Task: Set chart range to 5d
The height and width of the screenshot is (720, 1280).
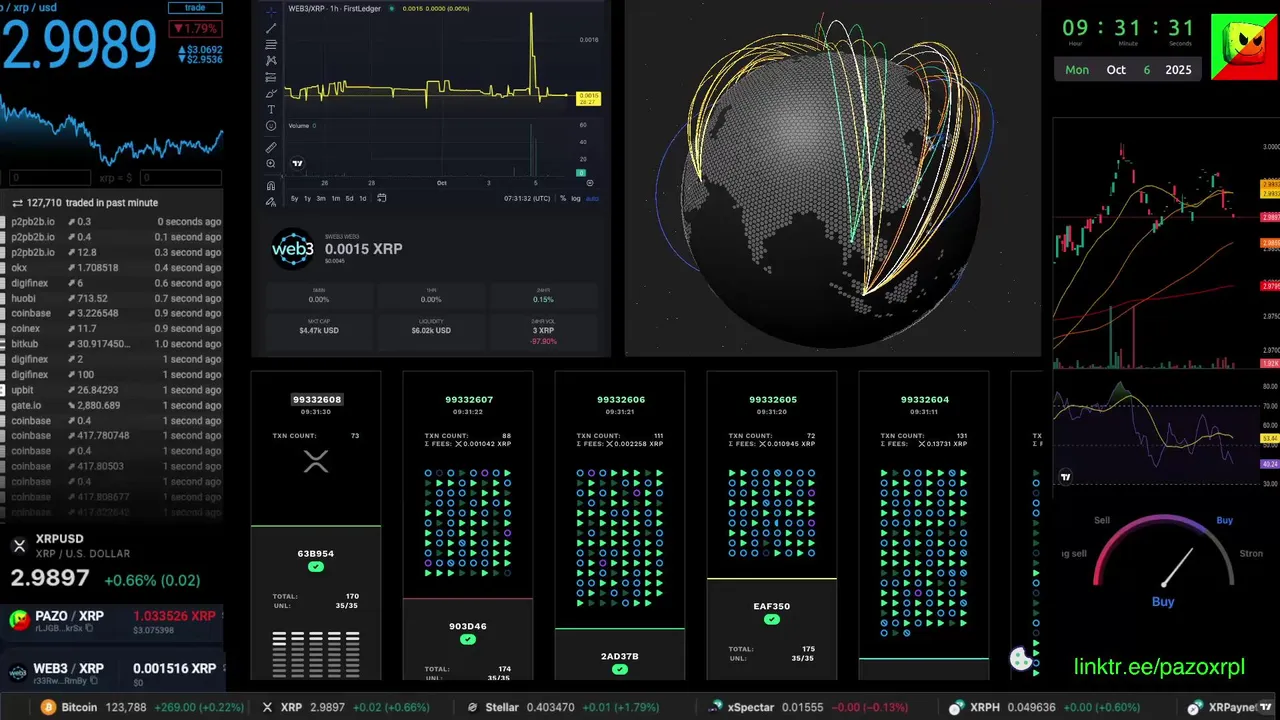Action: click(x=349, y=198)
